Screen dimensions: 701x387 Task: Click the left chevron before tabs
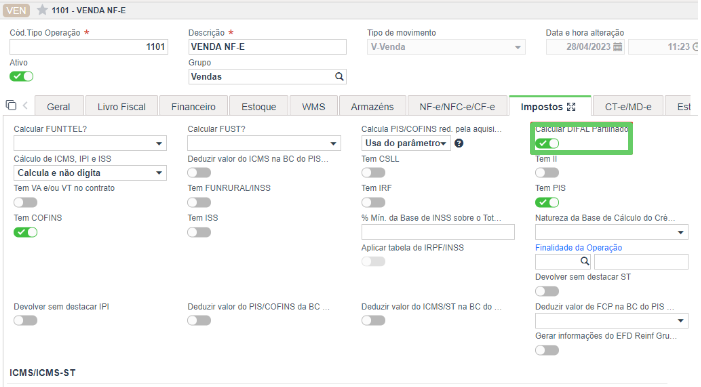tap(25, 106)
